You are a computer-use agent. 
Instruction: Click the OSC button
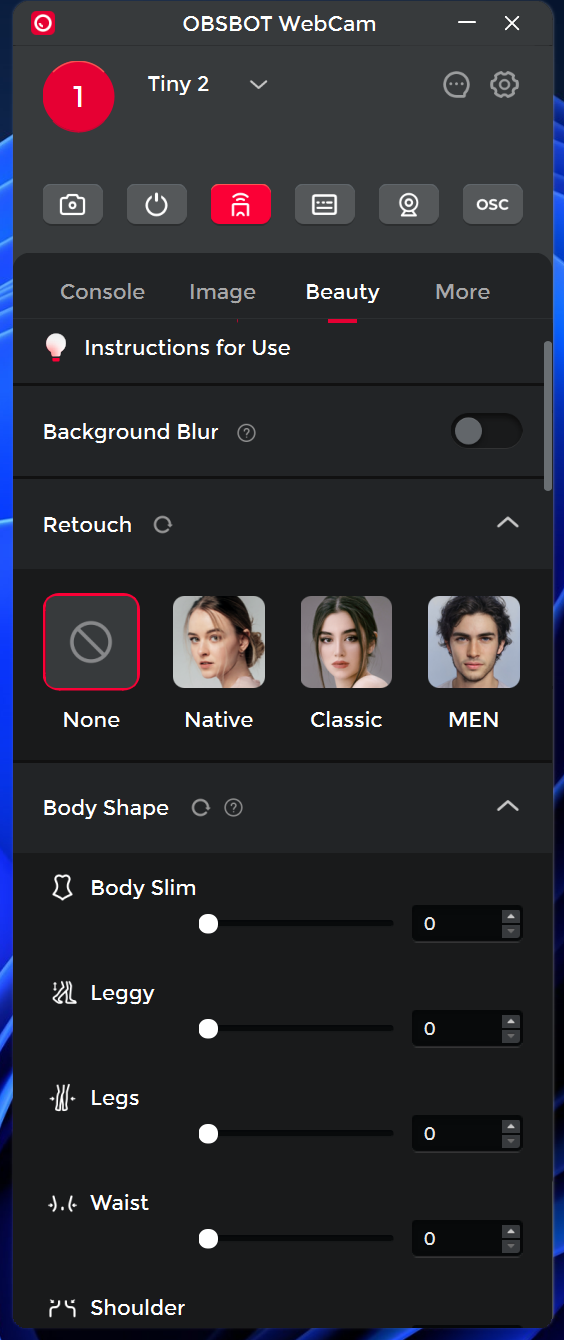tap(493, 204)
